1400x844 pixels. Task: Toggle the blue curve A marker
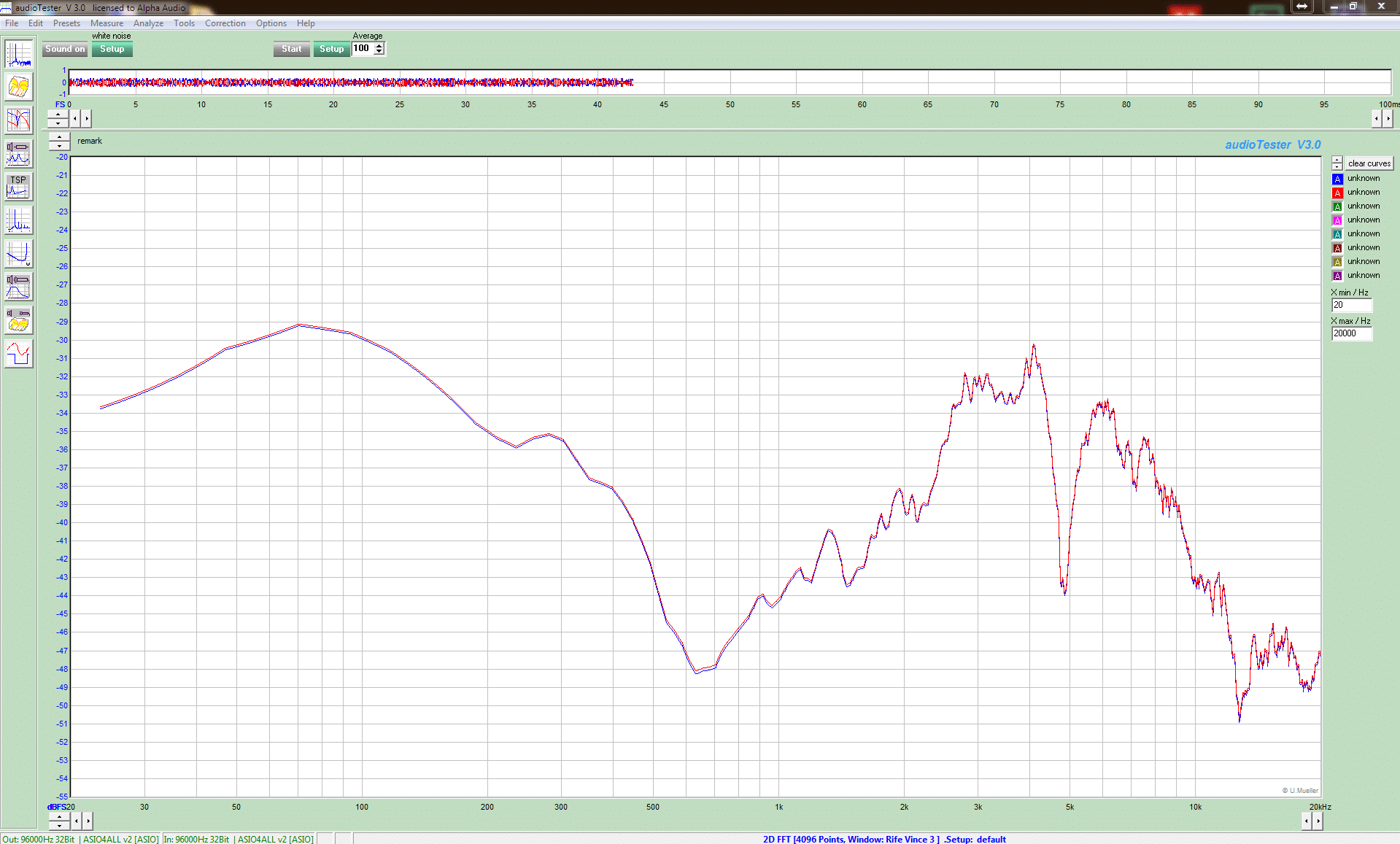click(1337, 179)
